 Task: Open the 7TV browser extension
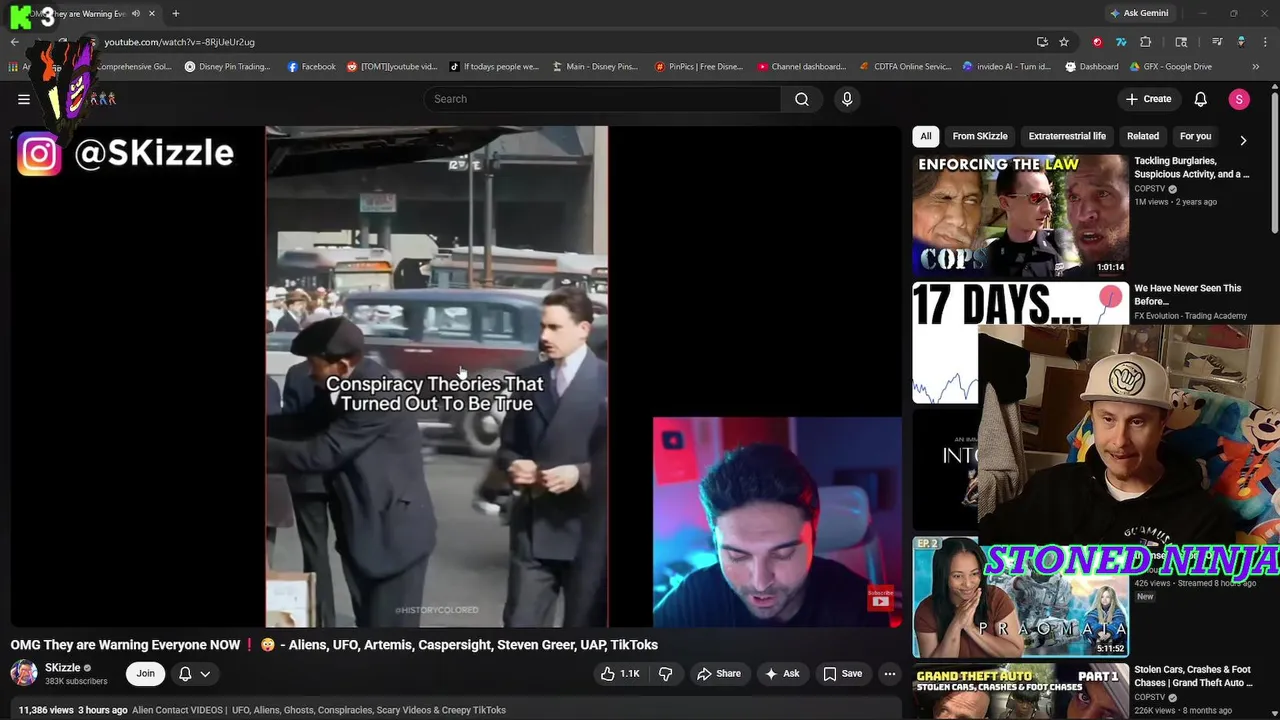[x=1121, y=42]
